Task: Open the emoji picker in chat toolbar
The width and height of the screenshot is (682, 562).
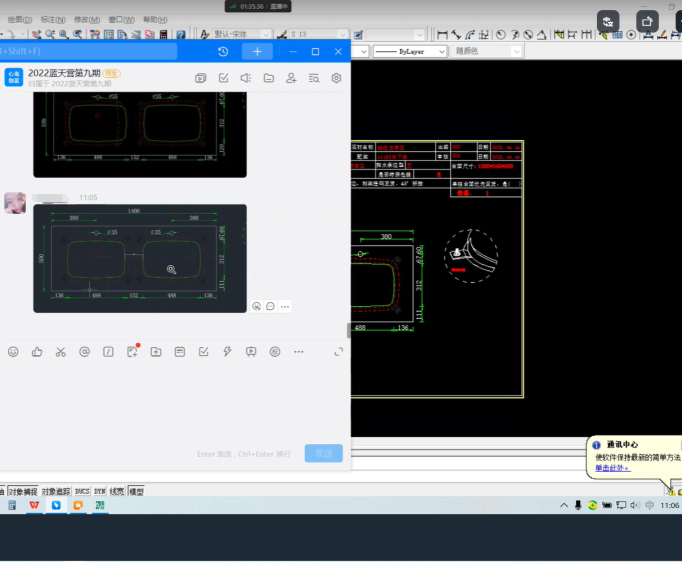Action: click(13, 352)
